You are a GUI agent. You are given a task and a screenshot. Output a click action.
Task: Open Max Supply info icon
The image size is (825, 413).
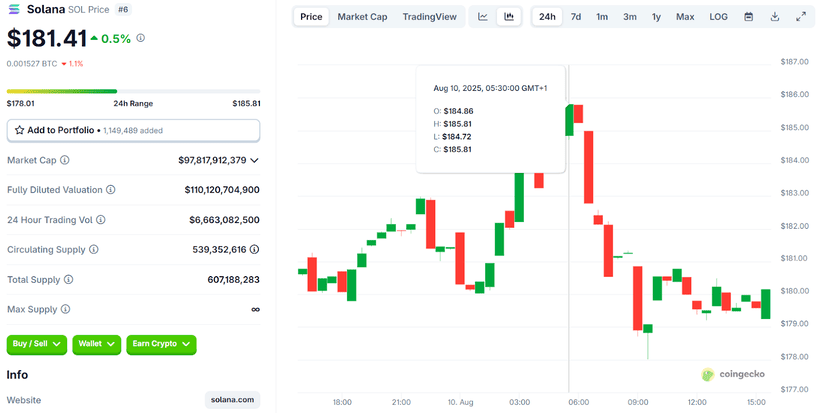click(x=65, y=309)
